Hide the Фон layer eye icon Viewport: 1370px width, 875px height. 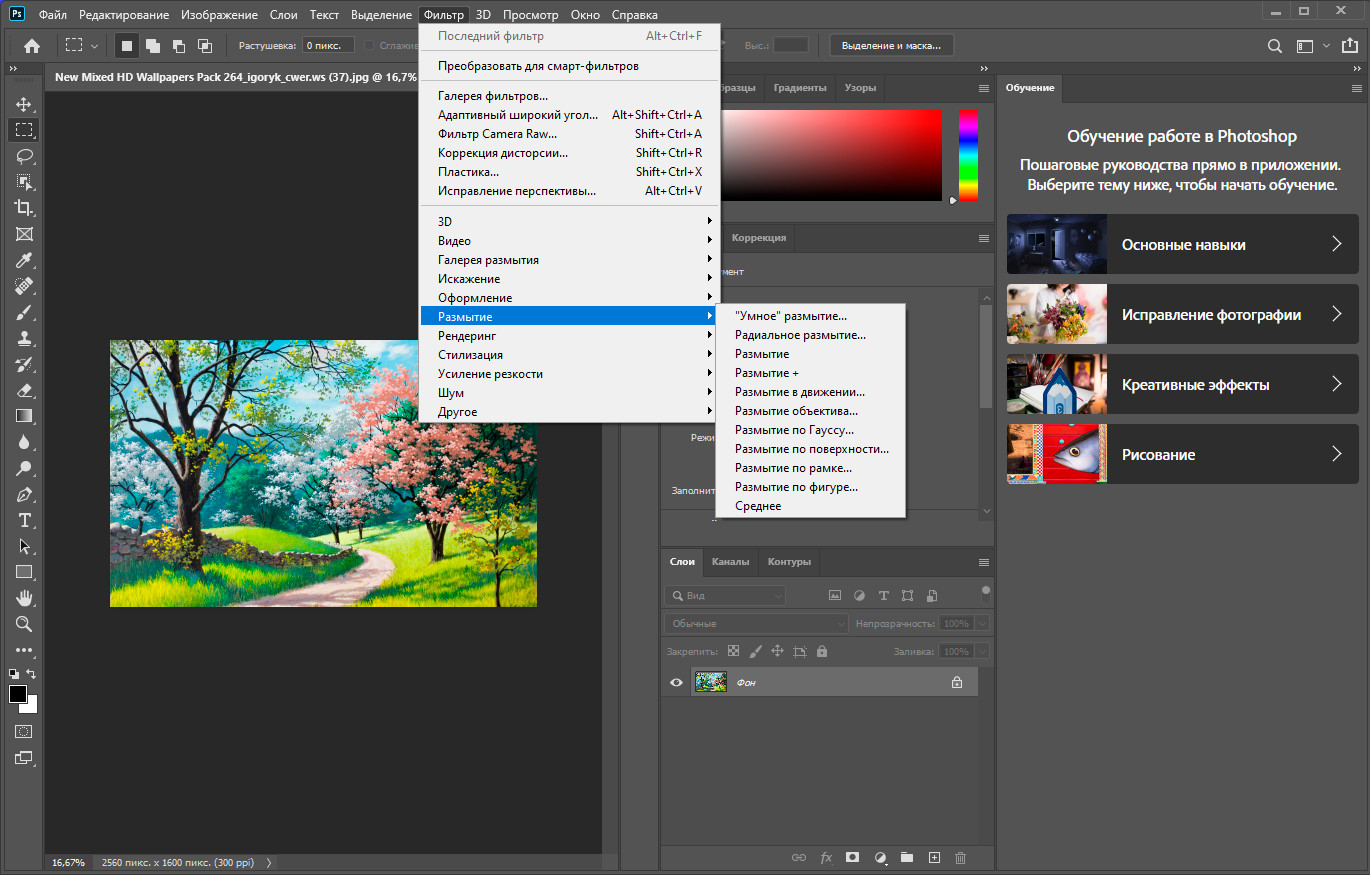[676, 682]
